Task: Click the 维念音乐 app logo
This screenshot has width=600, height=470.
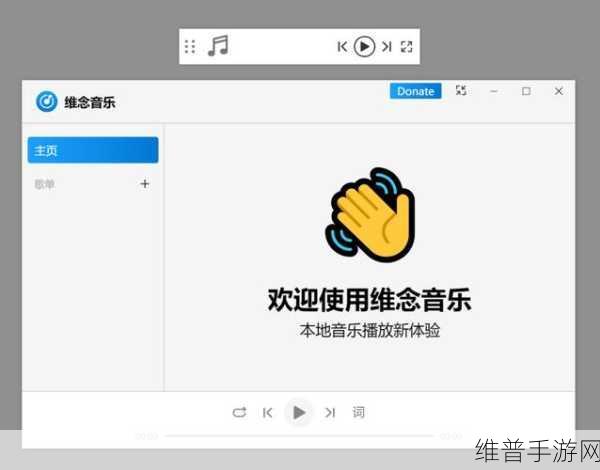Action: tap(47, 102)
